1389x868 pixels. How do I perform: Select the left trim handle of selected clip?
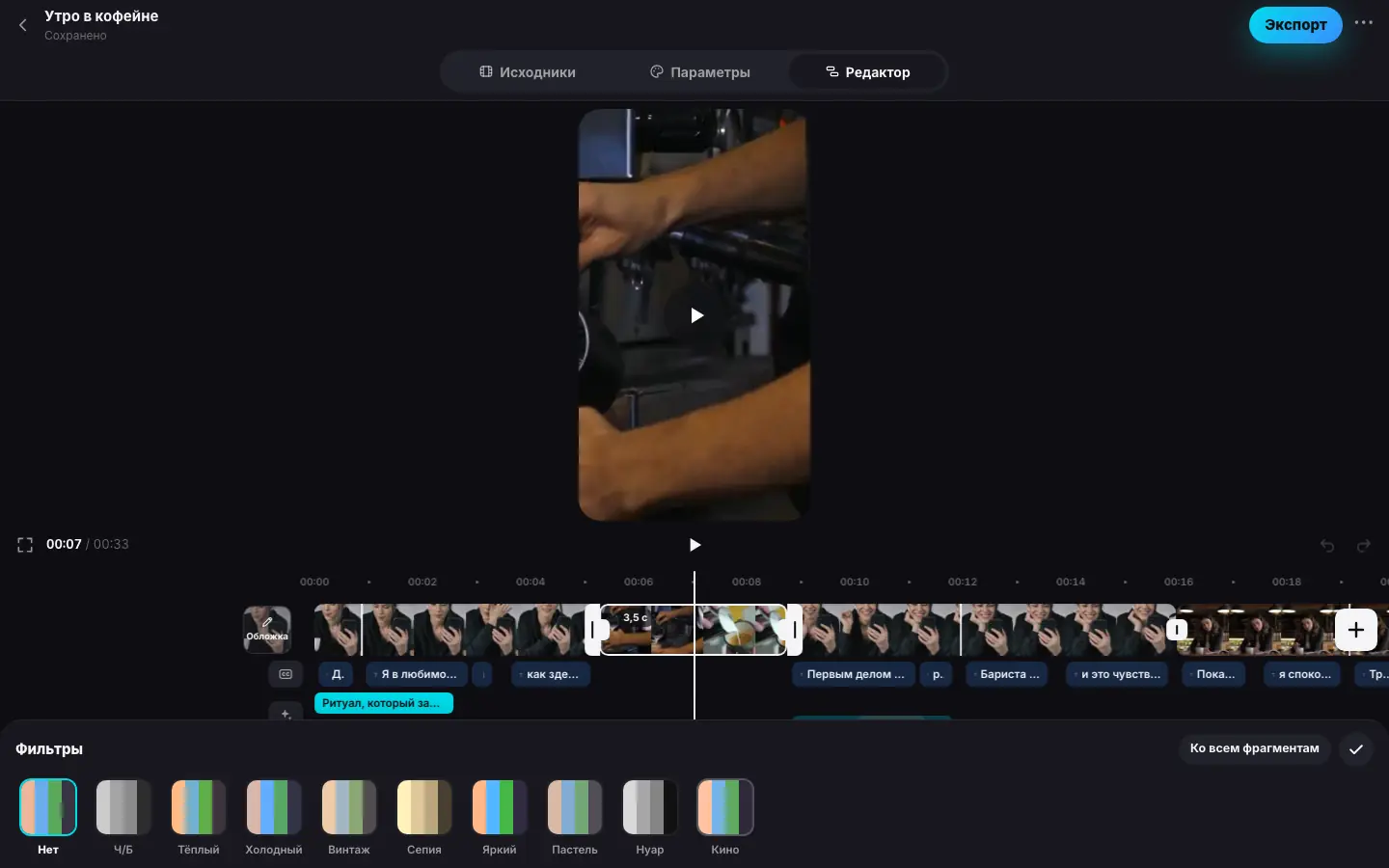(593, 630)
